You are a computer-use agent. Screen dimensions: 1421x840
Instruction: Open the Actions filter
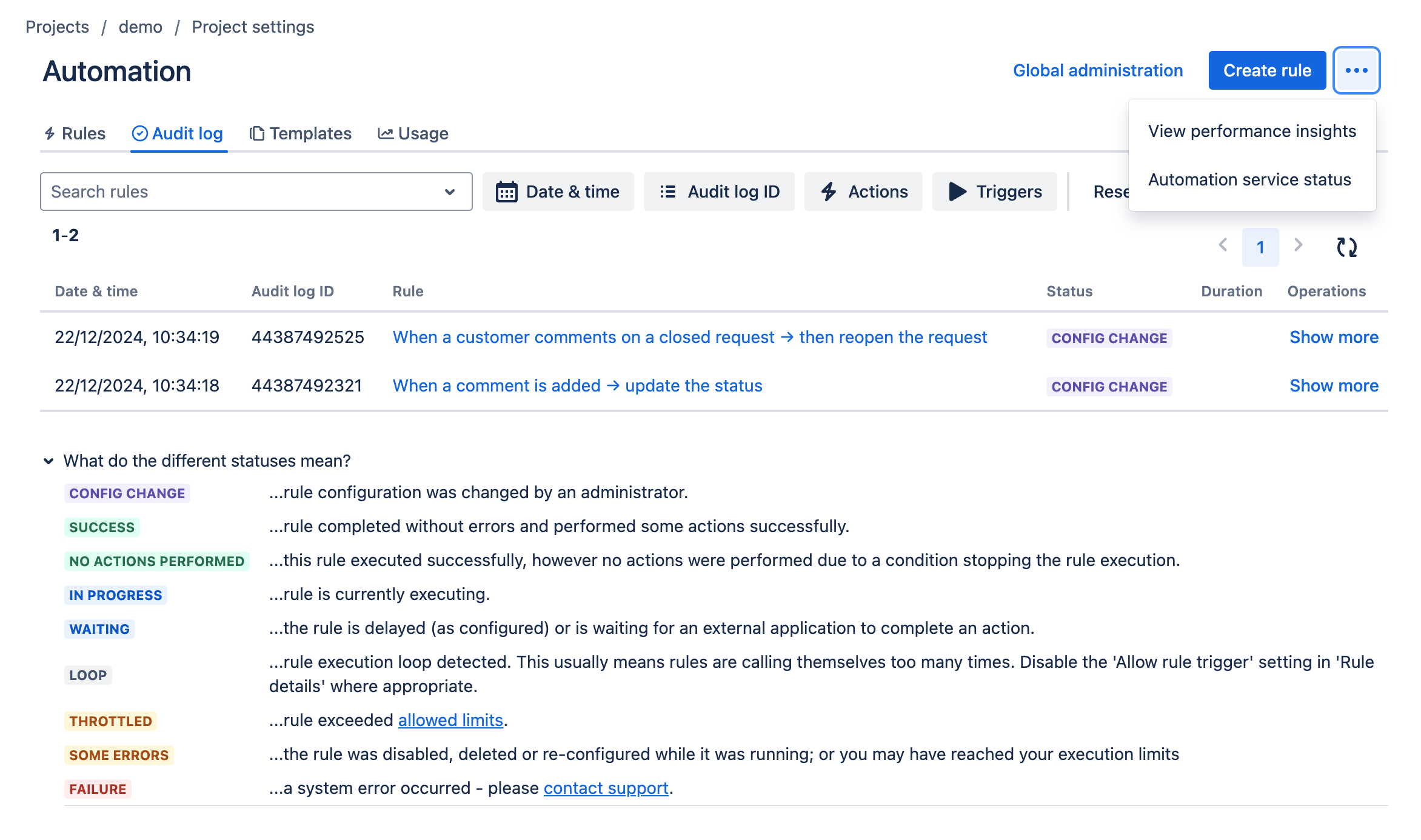(863, 192)
